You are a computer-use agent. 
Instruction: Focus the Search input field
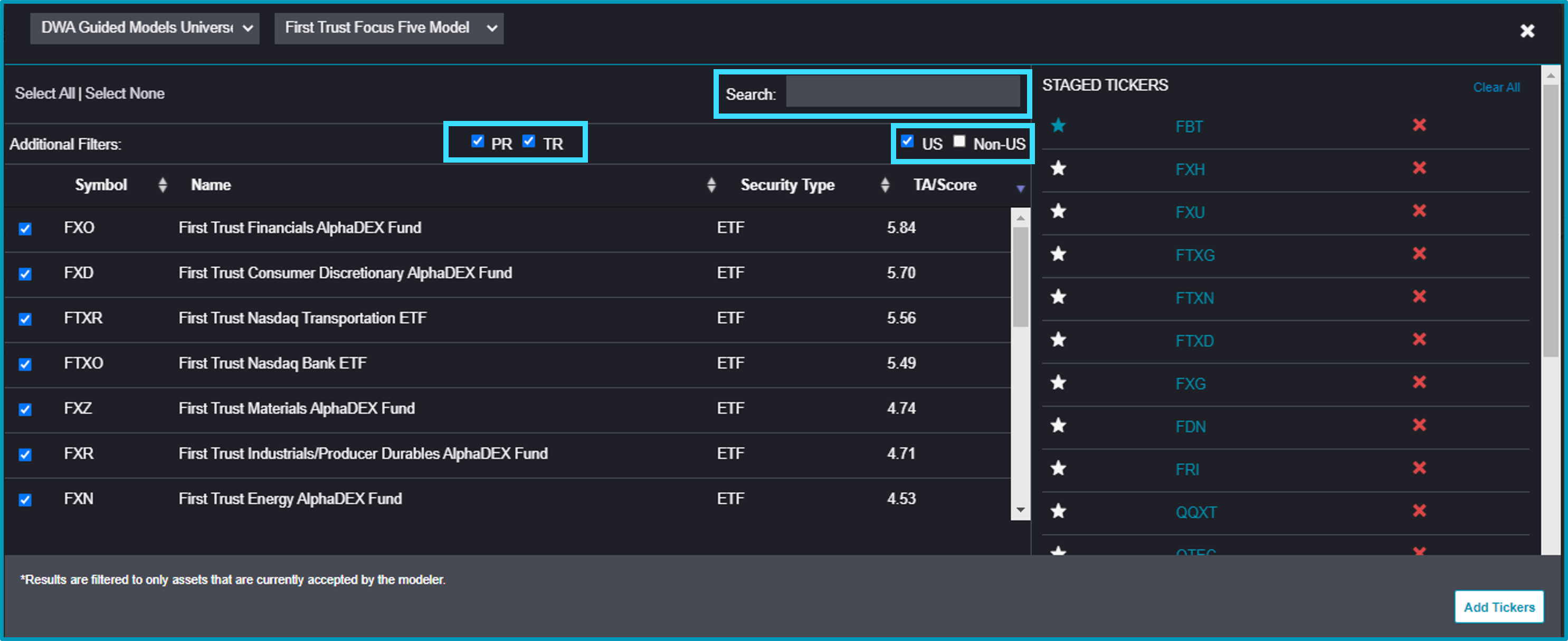902,91
